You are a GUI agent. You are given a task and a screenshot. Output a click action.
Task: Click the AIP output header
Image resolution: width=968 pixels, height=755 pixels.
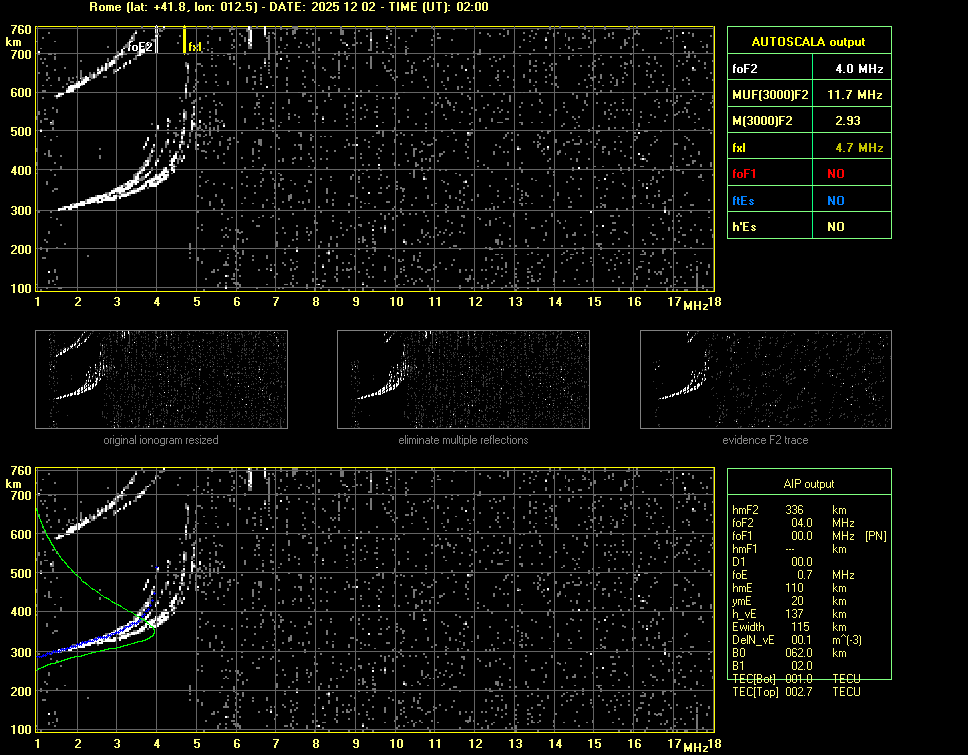point(808,484)
